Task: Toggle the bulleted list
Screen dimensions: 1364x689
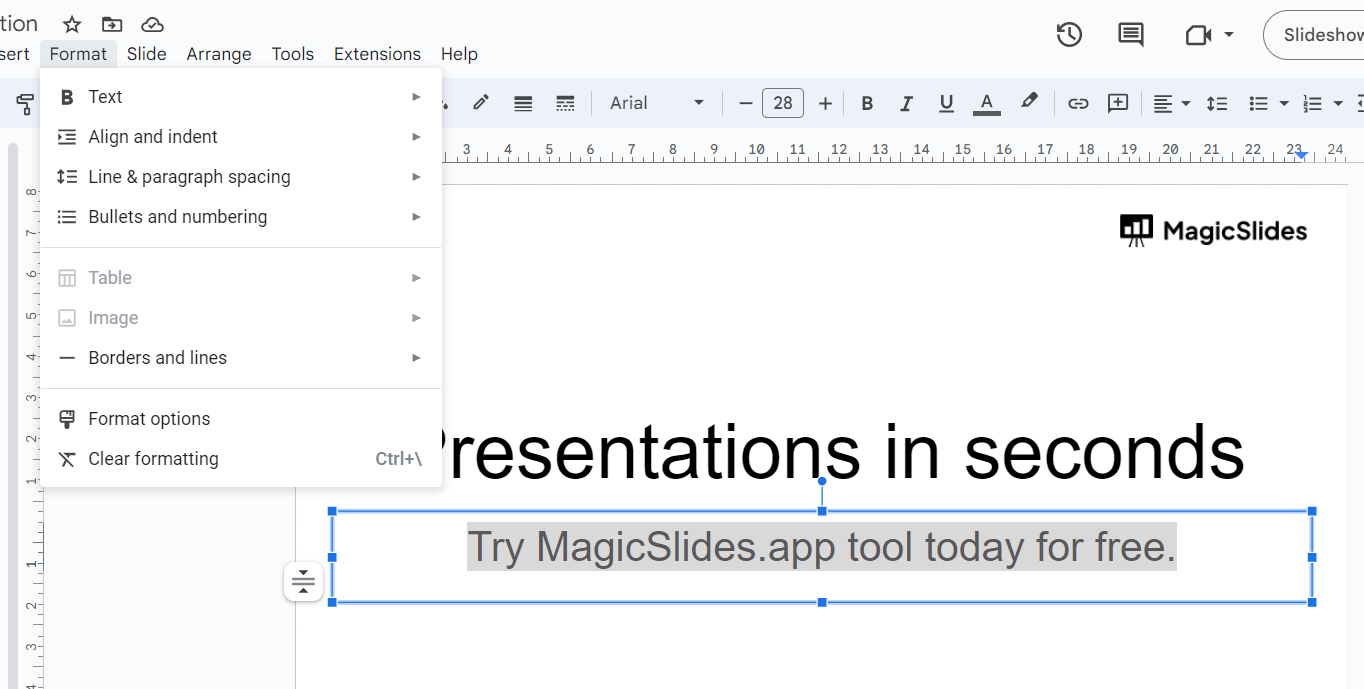Action: coord(1259,103)
